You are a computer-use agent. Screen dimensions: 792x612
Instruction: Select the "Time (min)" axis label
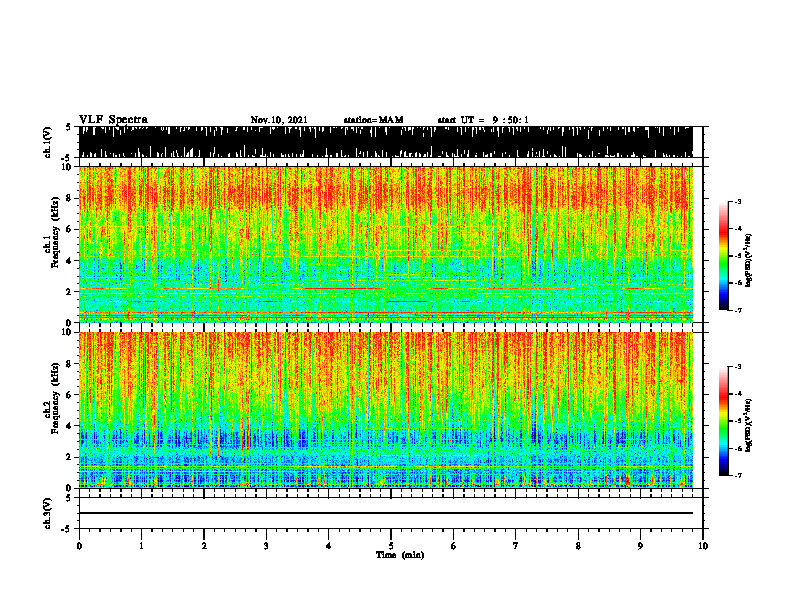[400, 555]
